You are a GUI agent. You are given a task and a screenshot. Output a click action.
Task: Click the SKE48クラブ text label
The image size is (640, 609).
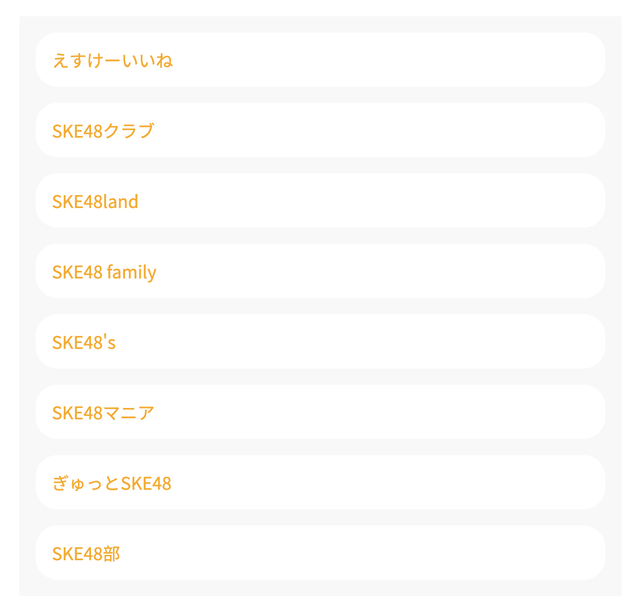tap(103, 131)
